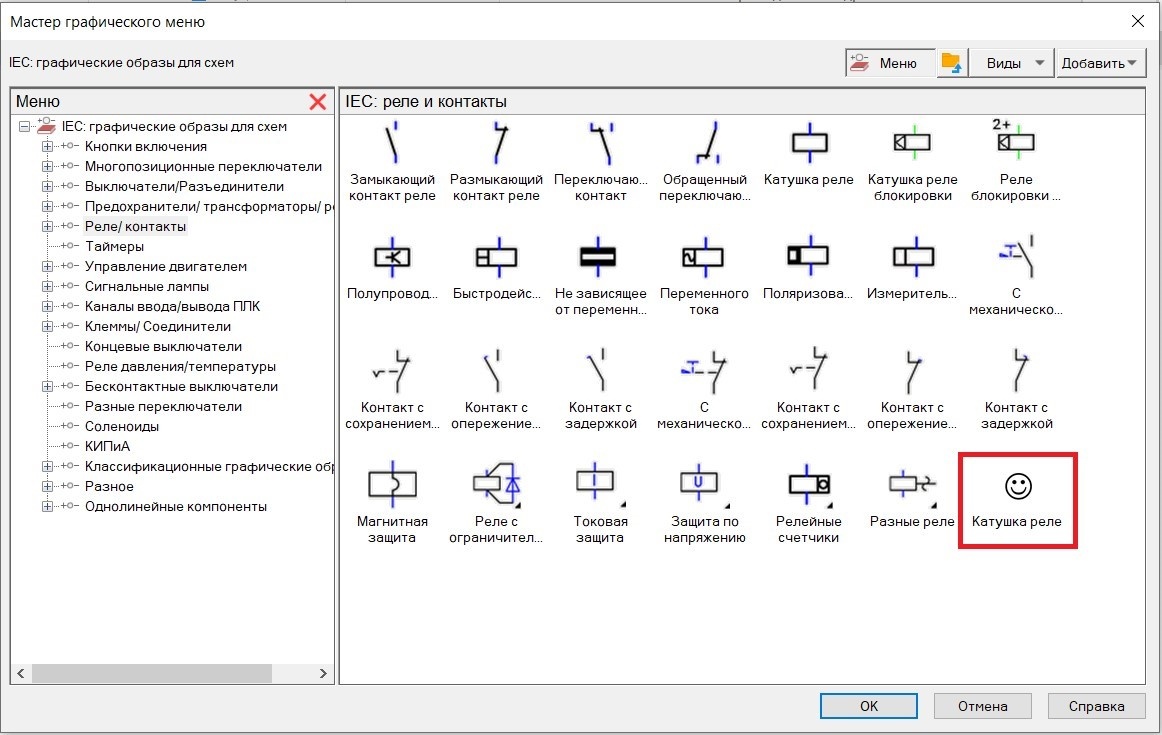Open the Релейные счетчики symbol

[809, 485]
